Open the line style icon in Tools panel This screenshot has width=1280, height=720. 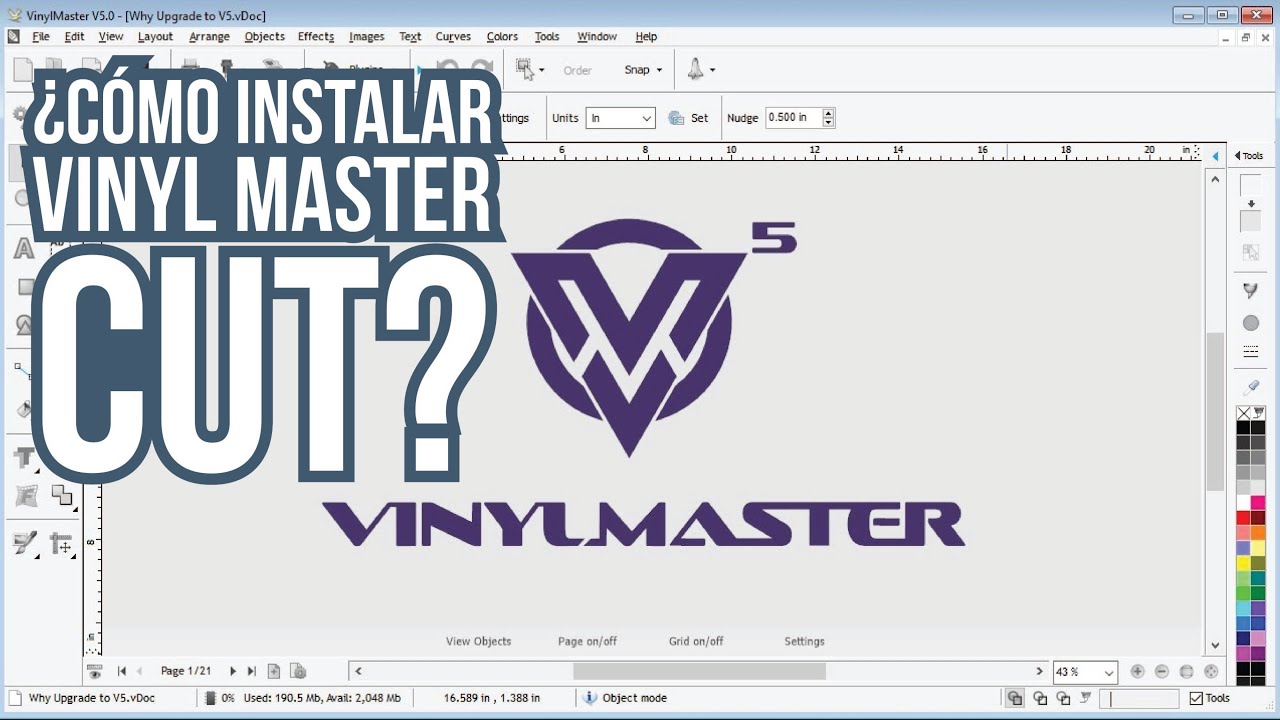click(x=1251, y=351)
